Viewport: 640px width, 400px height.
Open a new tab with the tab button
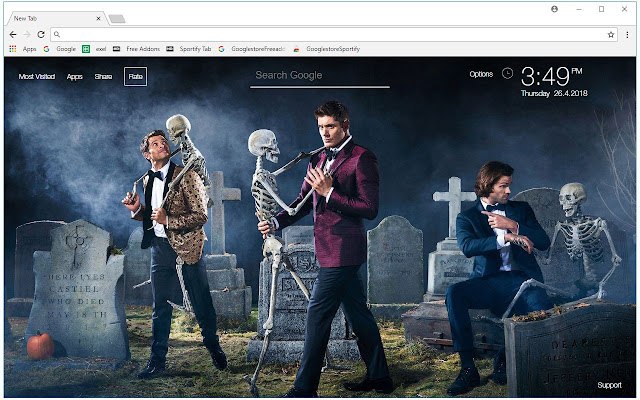[x=117, y=18]
